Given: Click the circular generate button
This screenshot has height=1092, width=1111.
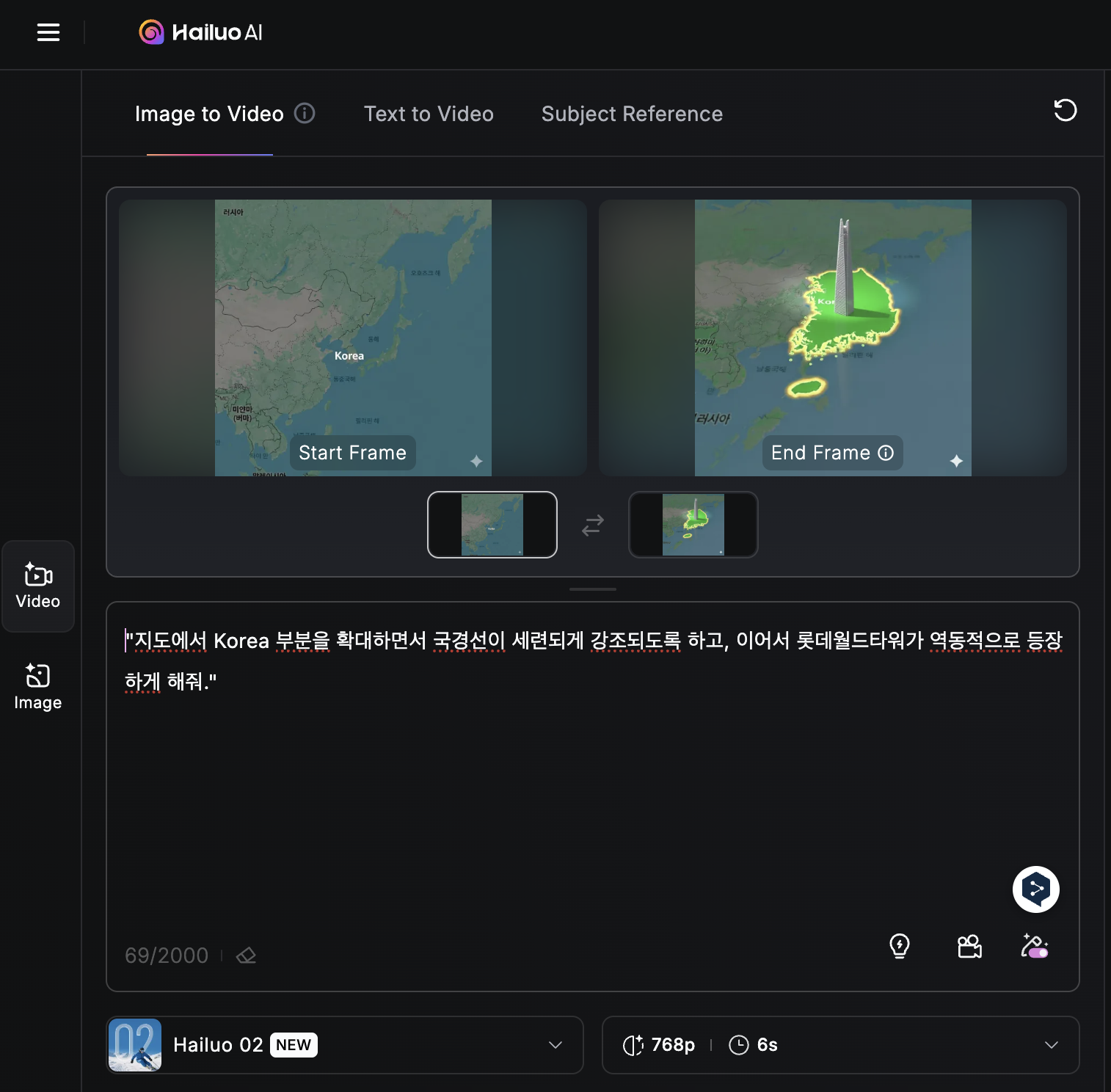Looking at the screenshot, I should click(1035, 889).
